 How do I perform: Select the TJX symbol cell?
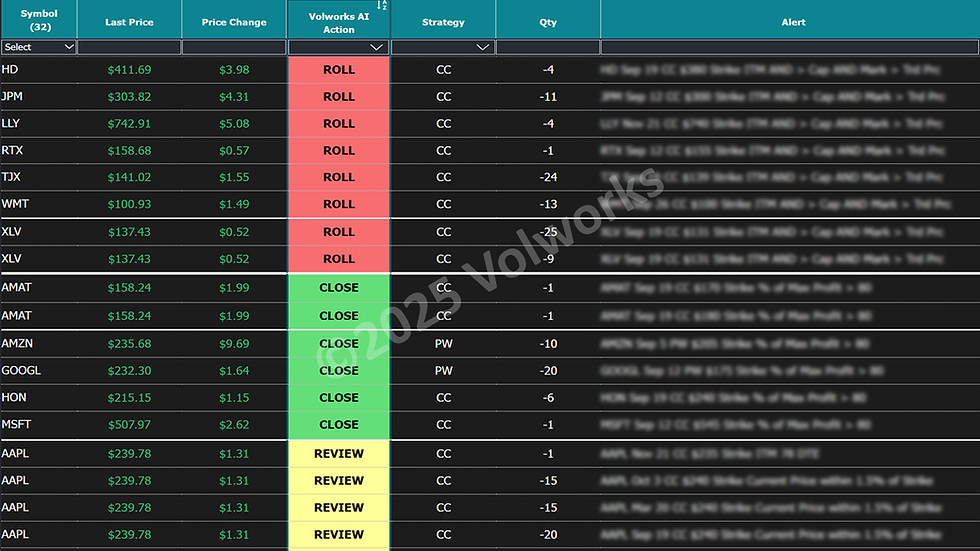(x=39, y=177)
